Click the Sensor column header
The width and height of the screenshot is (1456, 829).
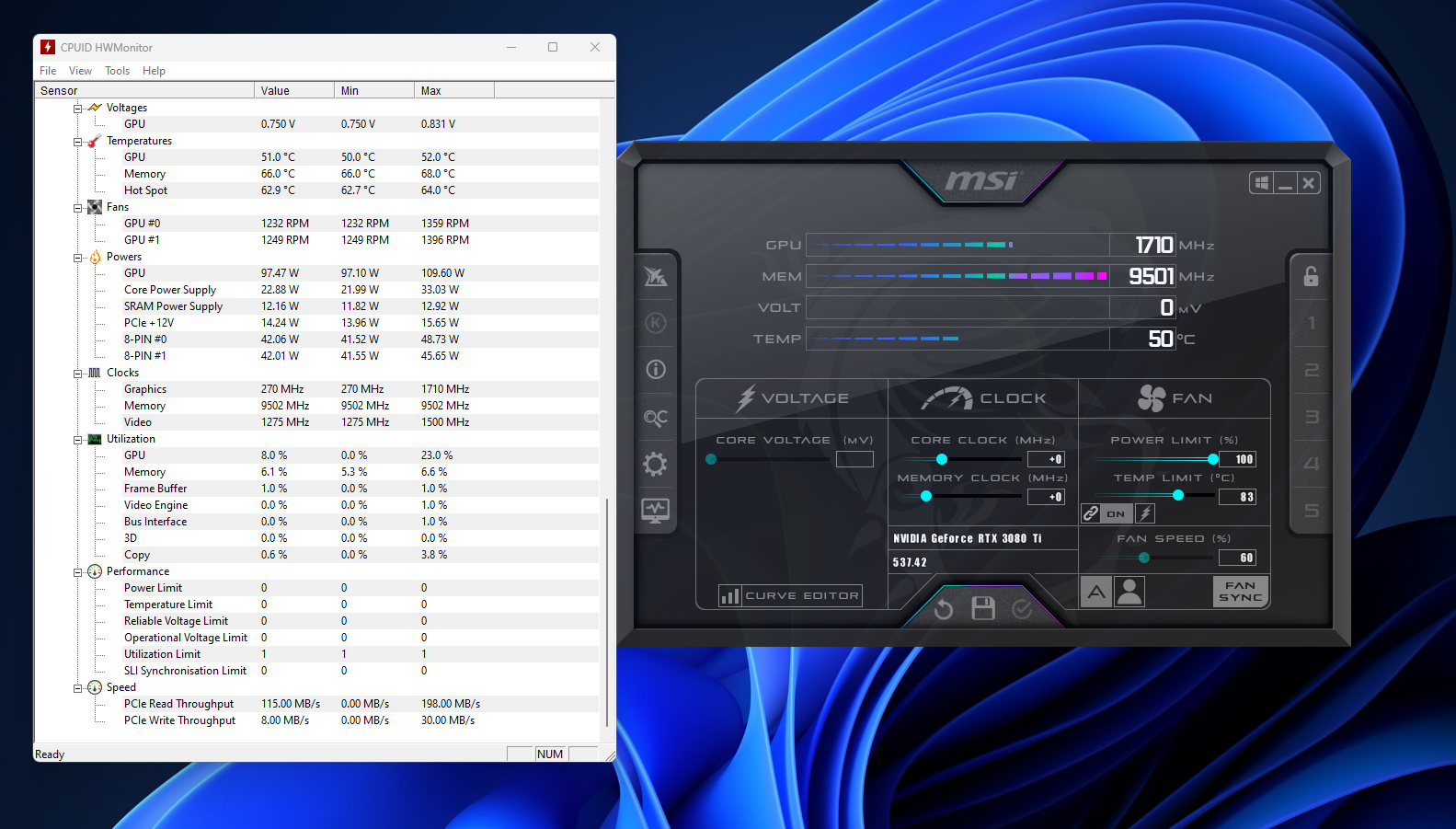[x=144, y=90]
